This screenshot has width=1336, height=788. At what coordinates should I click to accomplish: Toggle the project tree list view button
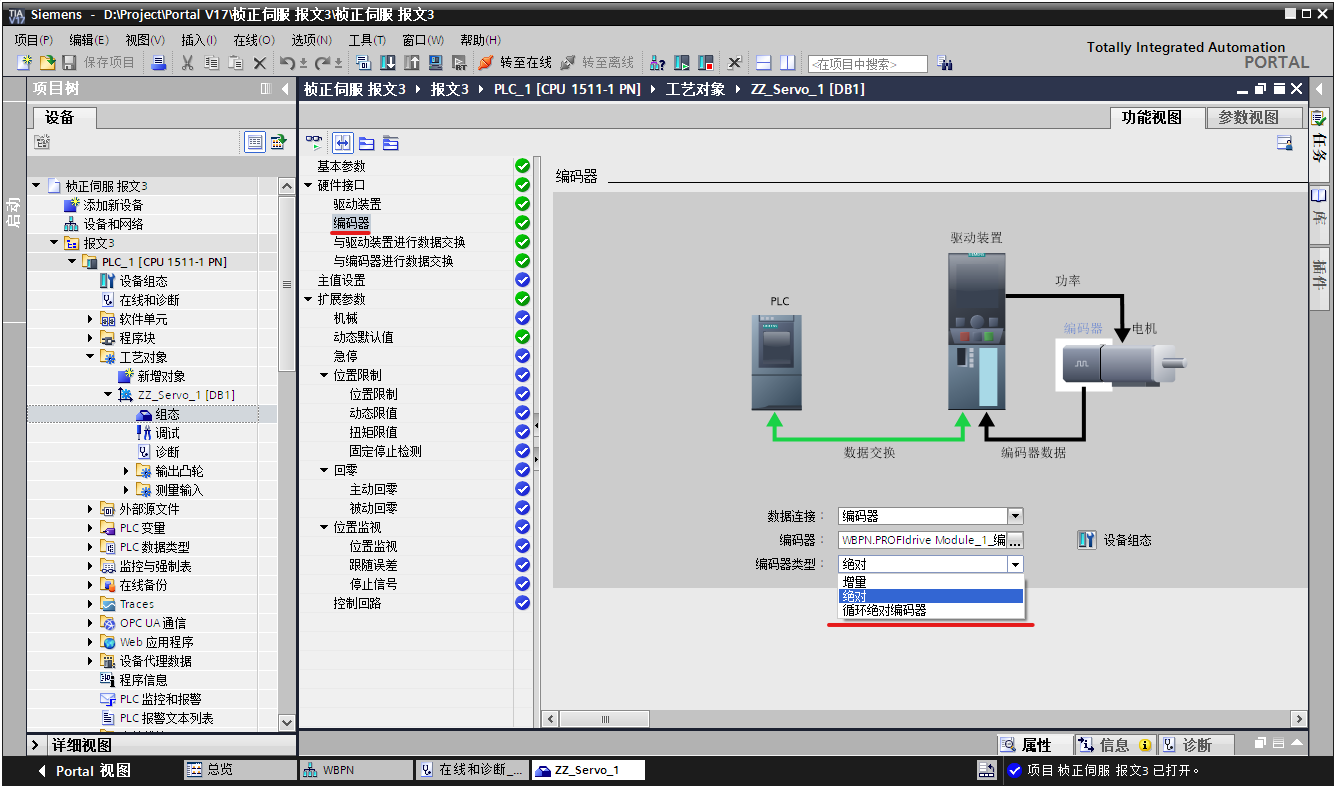click(255, 142)
